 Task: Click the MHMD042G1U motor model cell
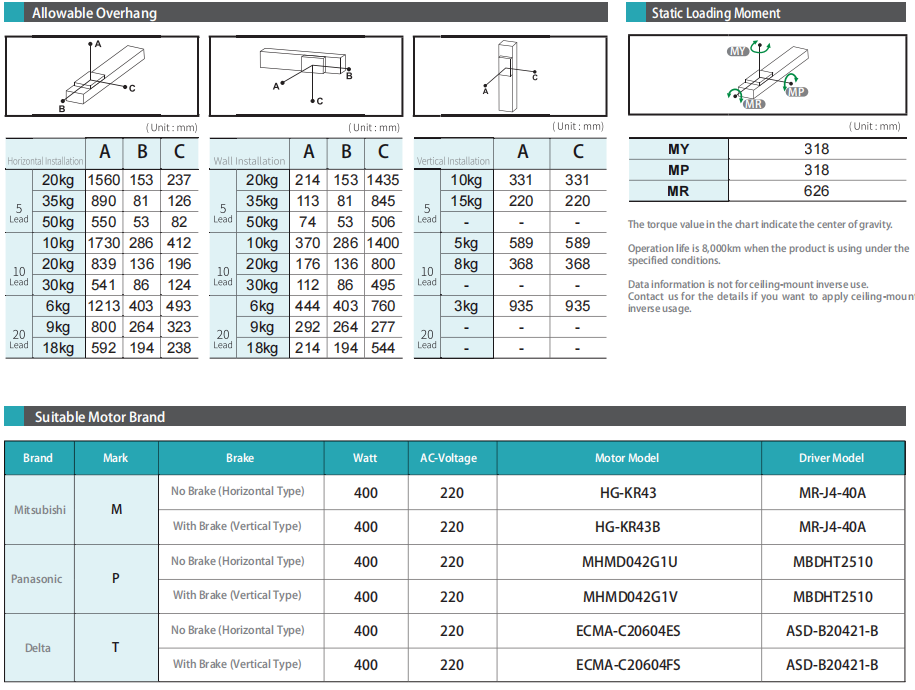(x=627, y=562)
